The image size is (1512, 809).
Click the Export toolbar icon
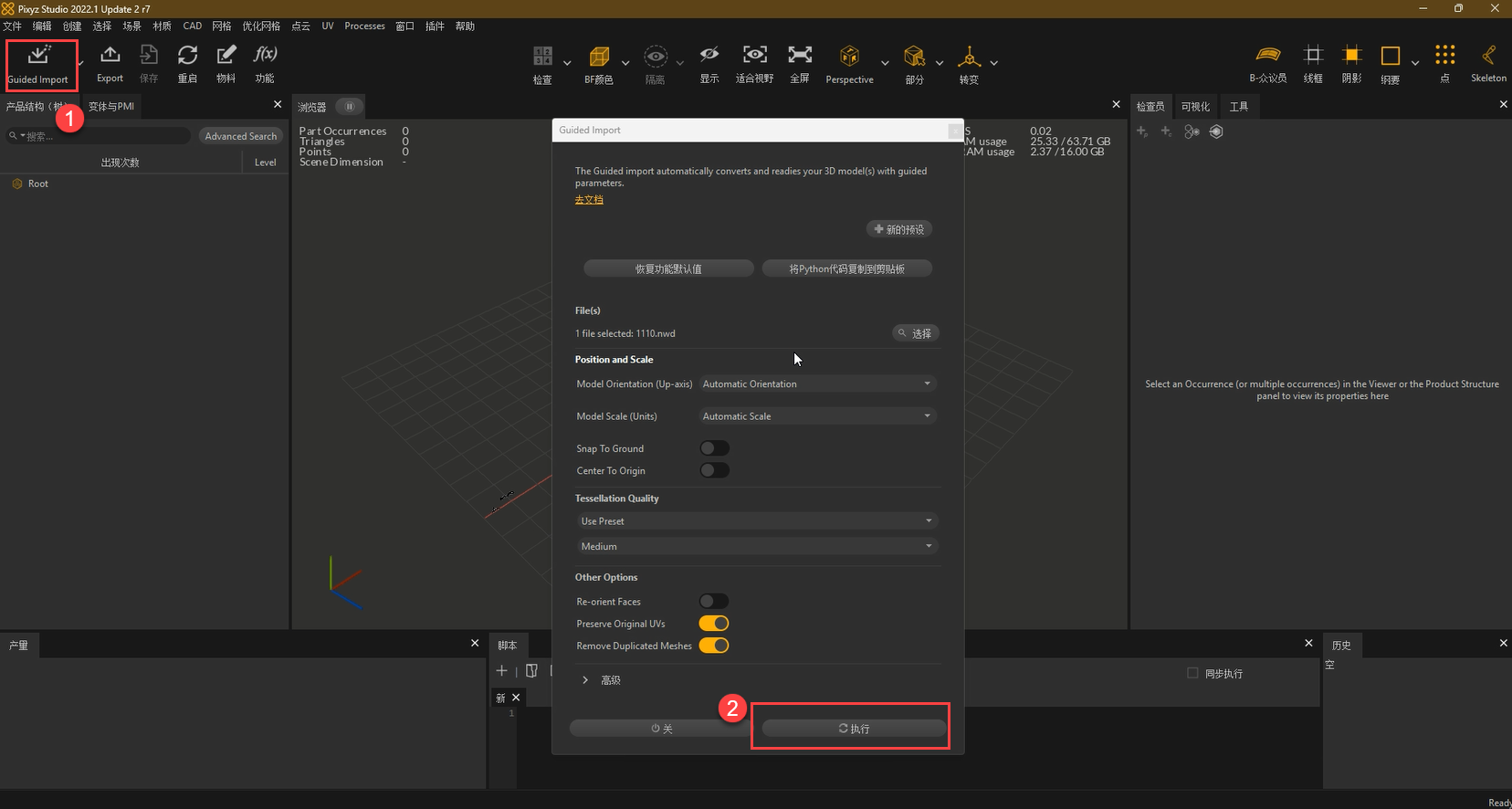[110, 57]
